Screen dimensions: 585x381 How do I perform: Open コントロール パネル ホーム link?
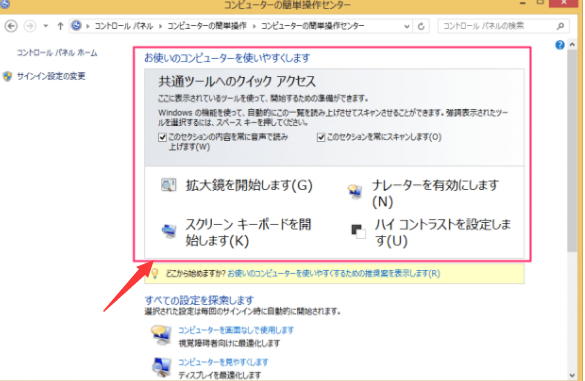57,53
